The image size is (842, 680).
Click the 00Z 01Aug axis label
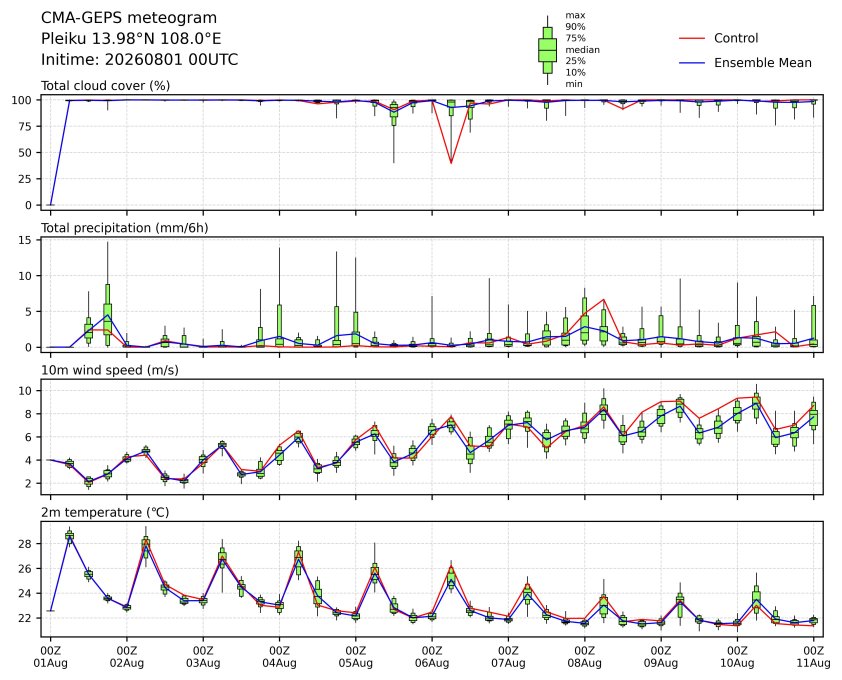pos(50,656)
